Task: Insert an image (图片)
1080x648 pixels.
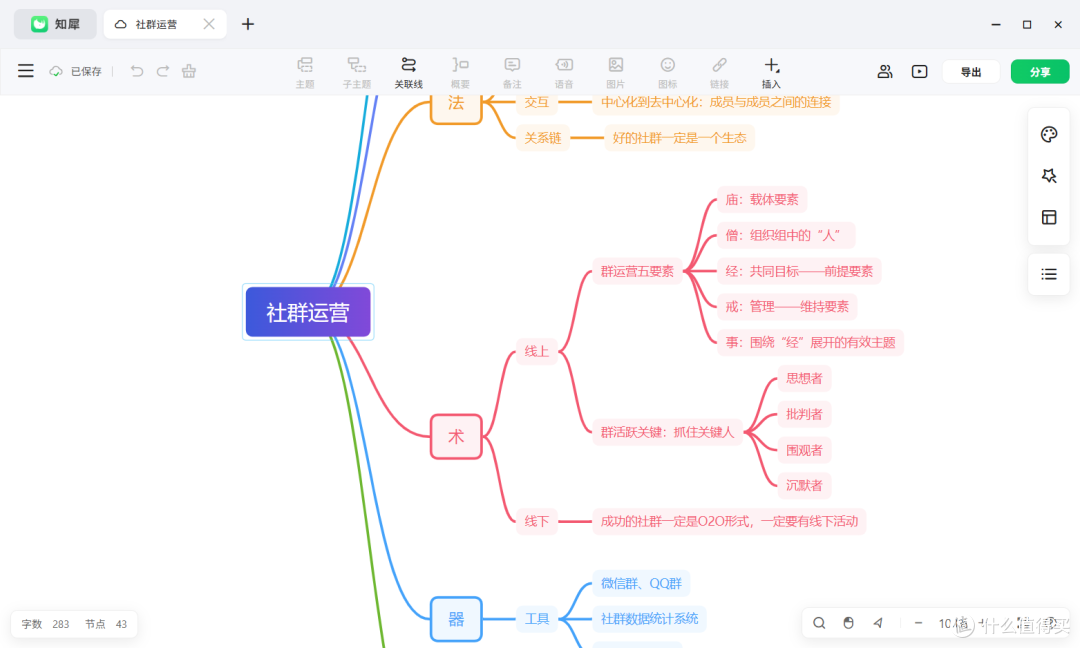Action: pyautogui.click(x=616, y=73)
